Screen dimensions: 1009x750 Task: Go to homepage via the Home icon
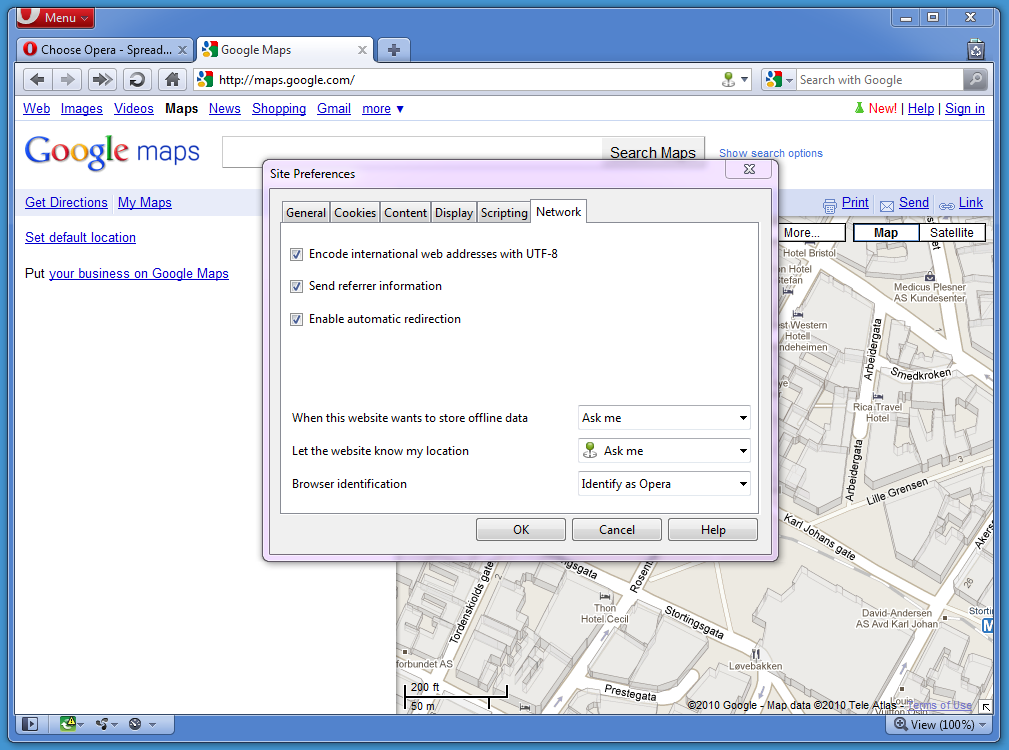172,79
